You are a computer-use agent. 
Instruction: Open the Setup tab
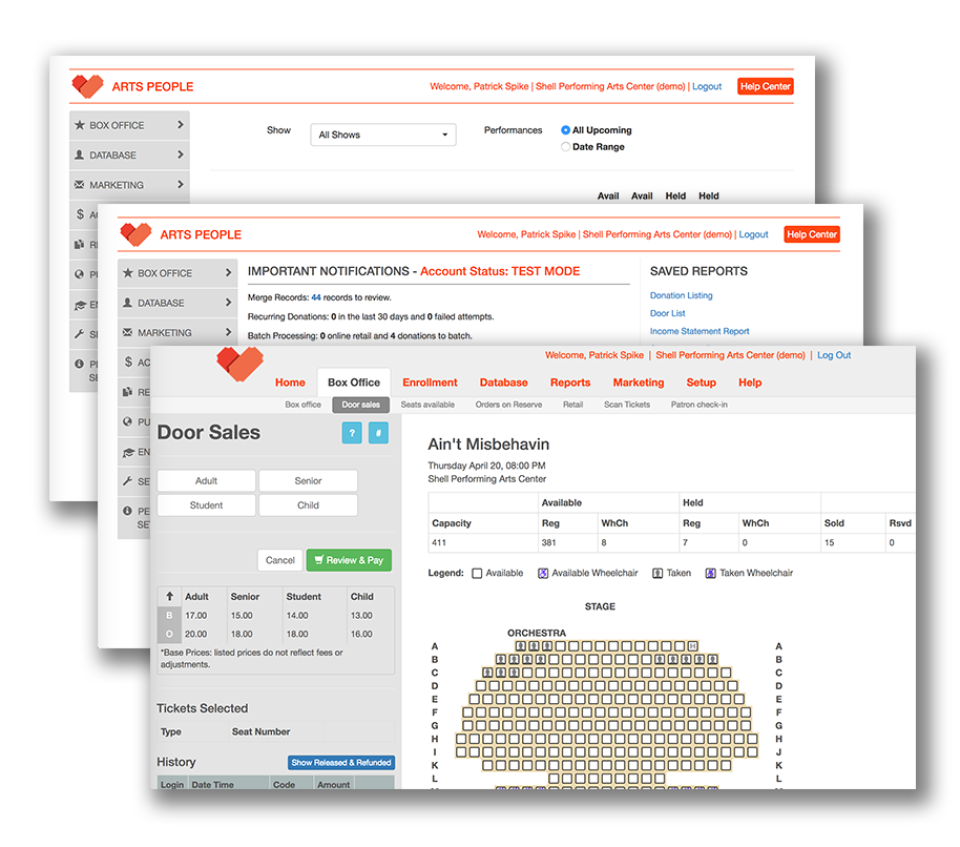pyautogui.click(x=701, y=382)
